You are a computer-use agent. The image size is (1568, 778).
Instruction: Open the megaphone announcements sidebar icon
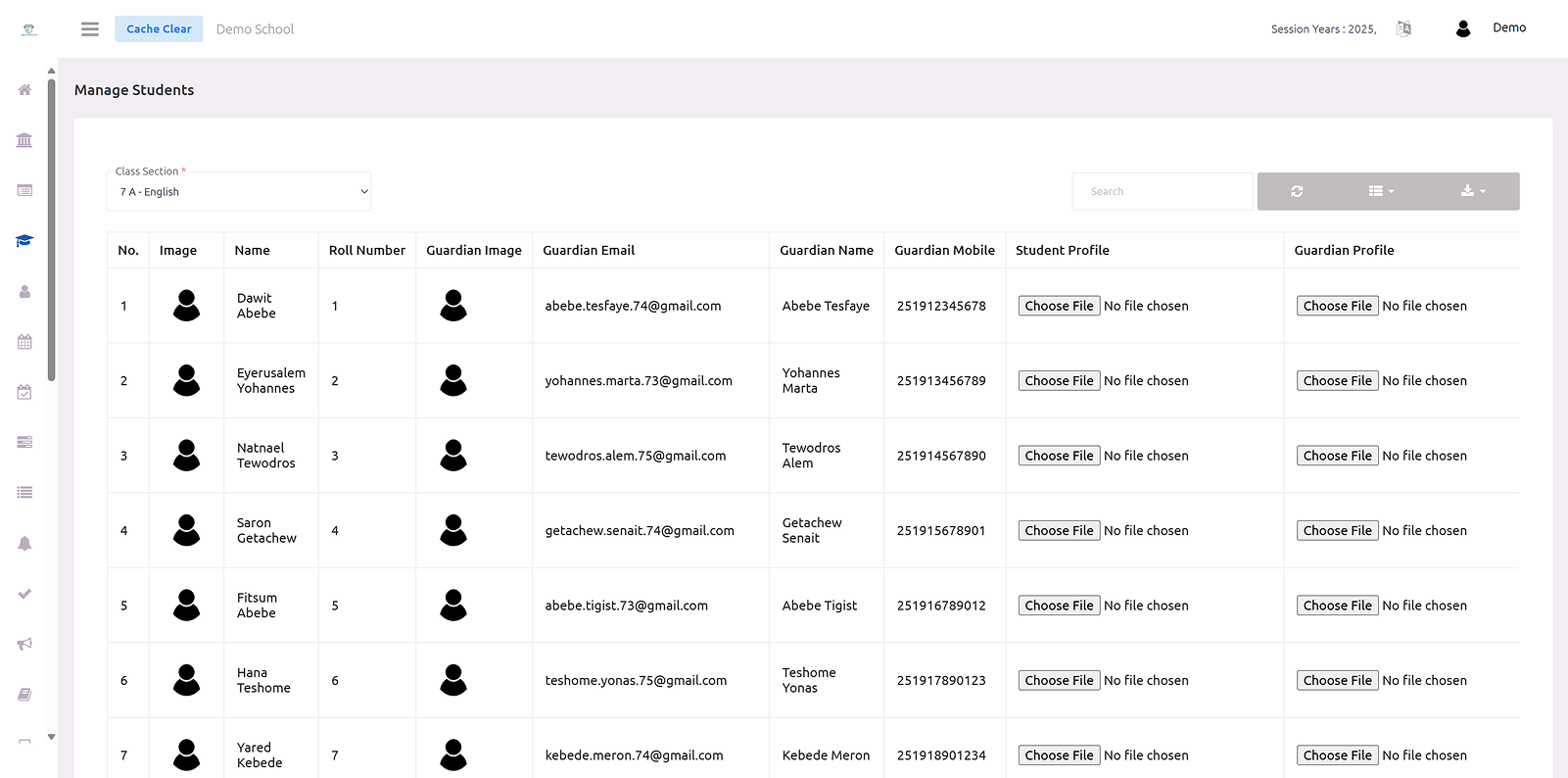coord(24,644)
